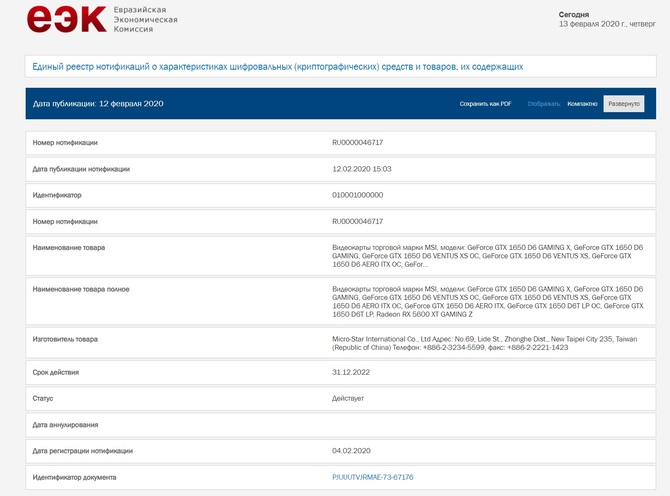
Task: Click the Срок действия label
Action: pyautogui.click(x=56, y=373)
